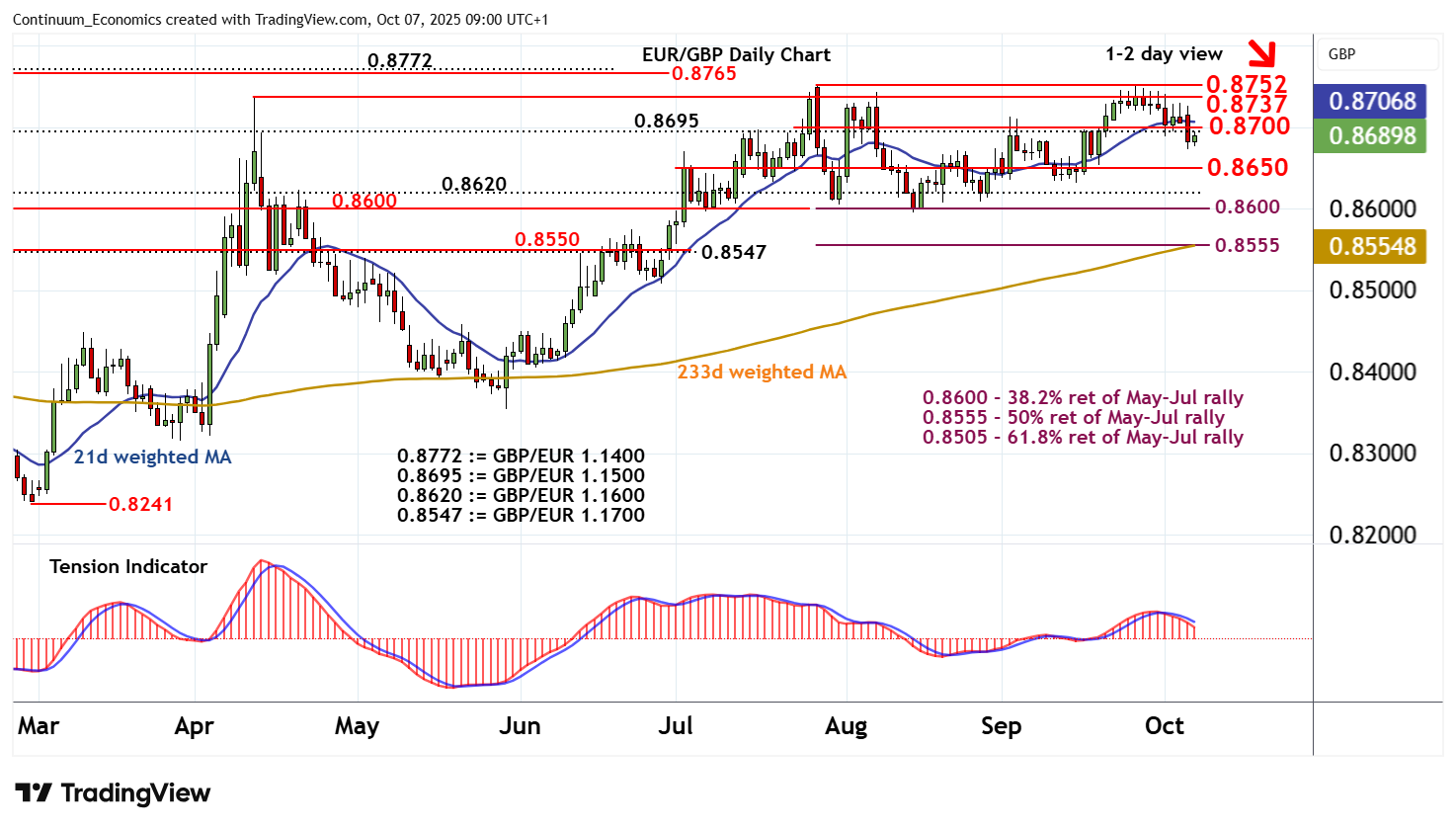
Task: Click the red 0.8650 support label
Action: [x=1248, y=167]
